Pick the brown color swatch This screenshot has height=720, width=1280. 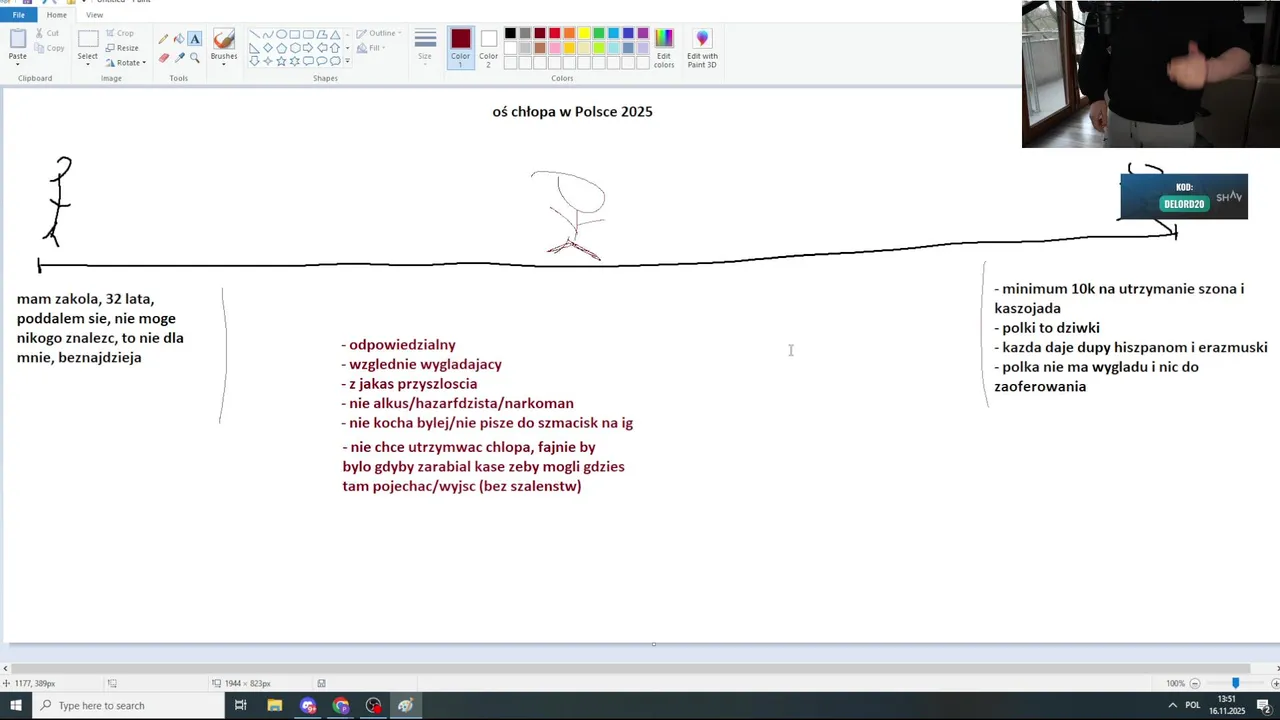tap(540, 48)
